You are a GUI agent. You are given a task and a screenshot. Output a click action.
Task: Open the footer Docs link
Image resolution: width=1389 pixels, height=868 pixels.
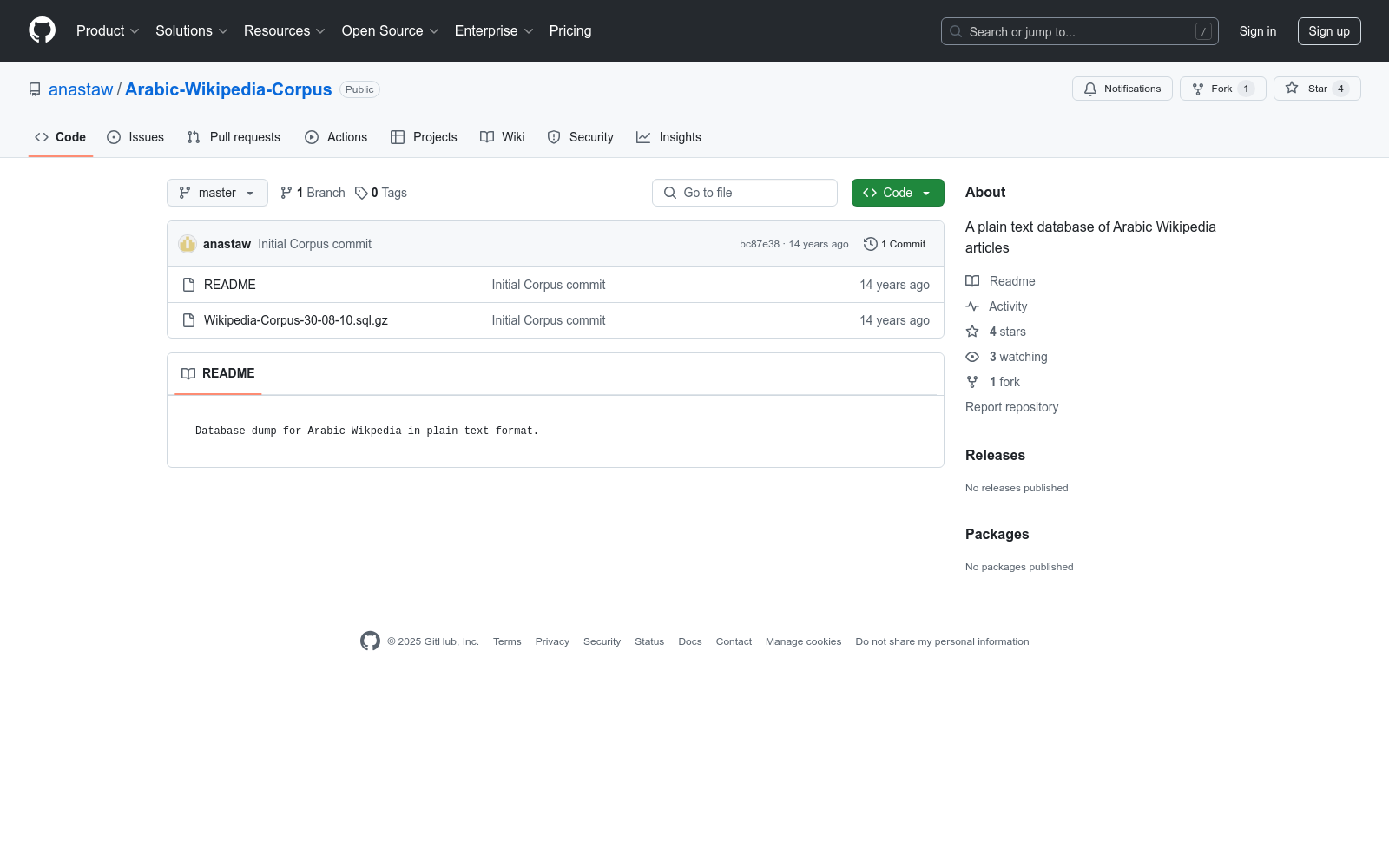pyautogui.click(x=690, y=641)
